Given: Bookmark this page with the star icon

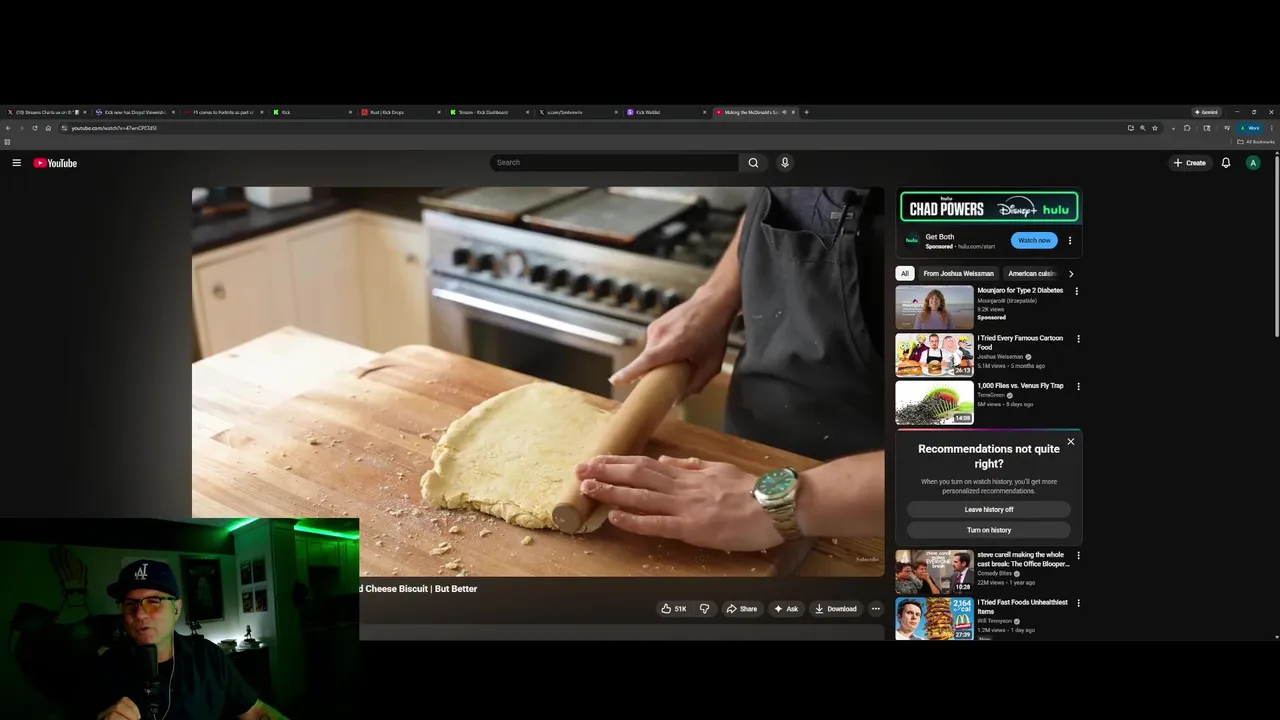Looking at the screenshot, I should point(1155,128).
